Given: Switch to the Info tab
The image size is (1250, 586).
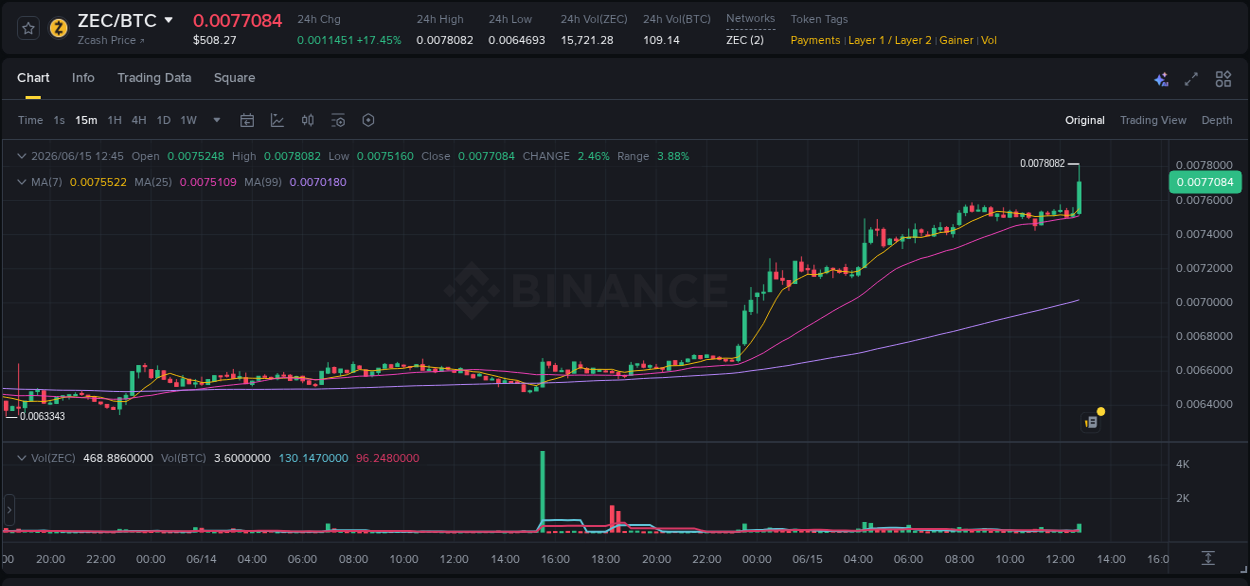Looking at the screenshot, I should coord(83,78).
